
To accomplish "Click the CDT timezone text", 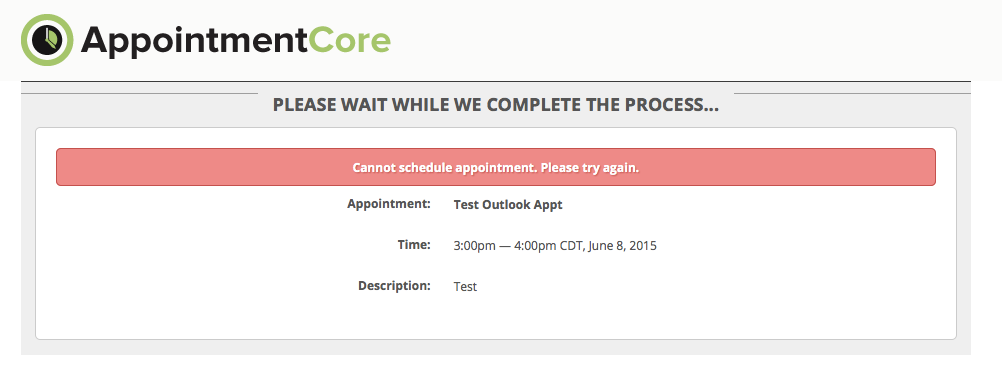I will [x=572, y=245].
